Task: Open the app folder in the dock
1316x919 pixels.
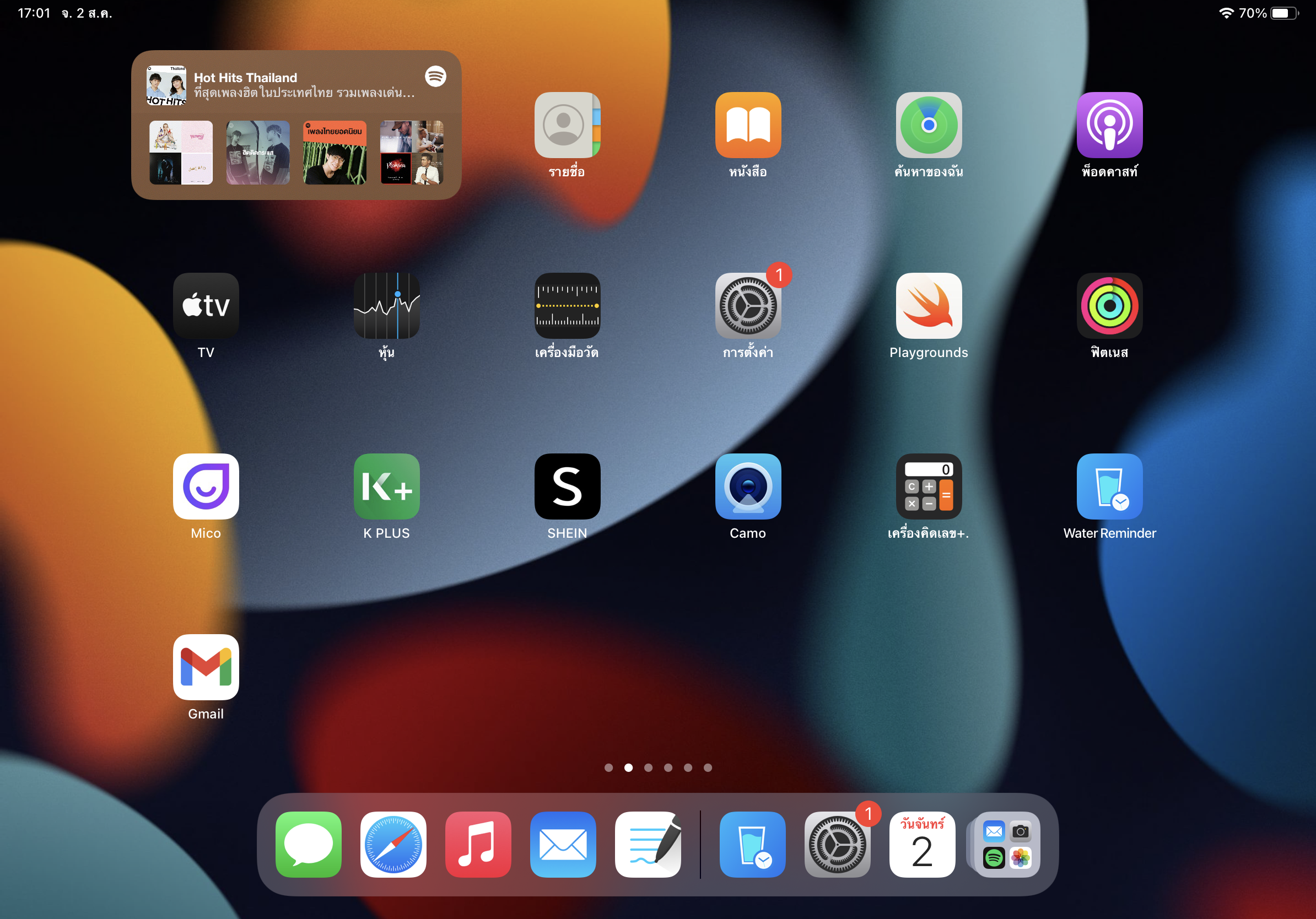Action: point(1006,844)
